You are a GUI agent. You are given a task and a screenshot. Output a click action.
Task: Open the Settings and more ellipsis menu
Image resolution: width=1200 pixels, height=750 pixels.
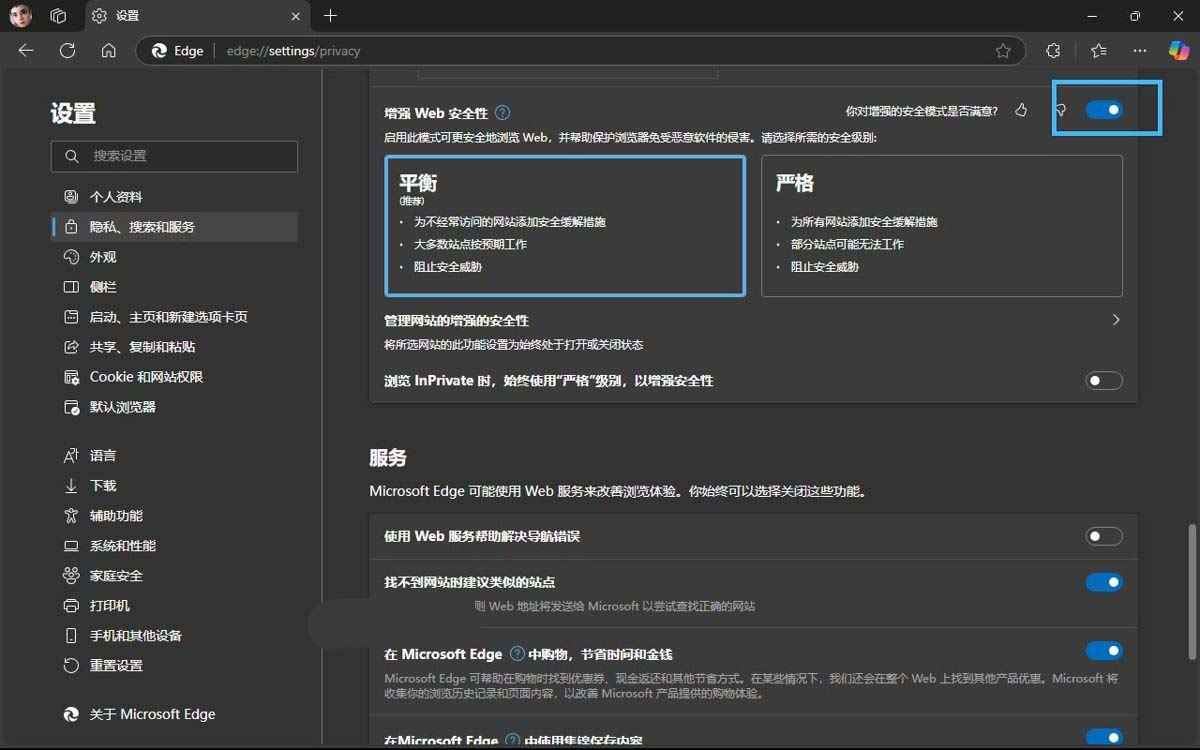pyautogui.click(x=1140, y=51)
